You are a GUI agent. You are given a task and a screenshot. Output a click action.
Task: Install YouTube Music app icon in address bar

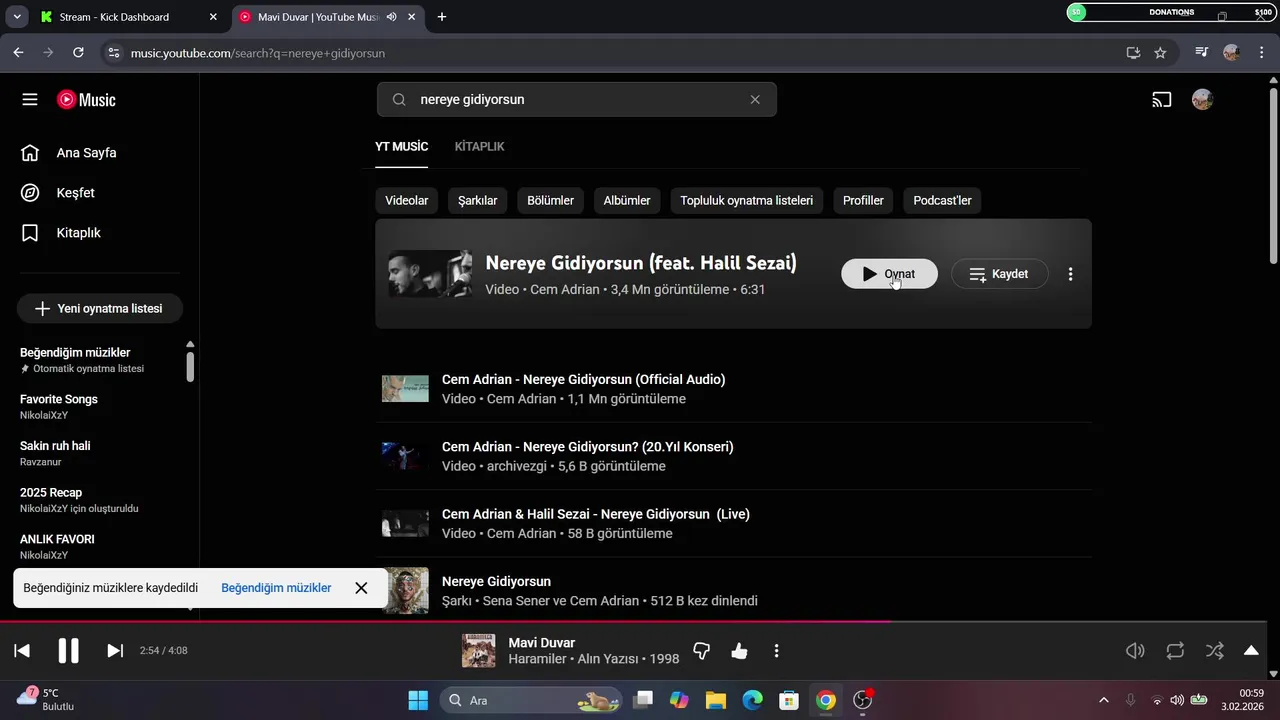[1133, 53]
